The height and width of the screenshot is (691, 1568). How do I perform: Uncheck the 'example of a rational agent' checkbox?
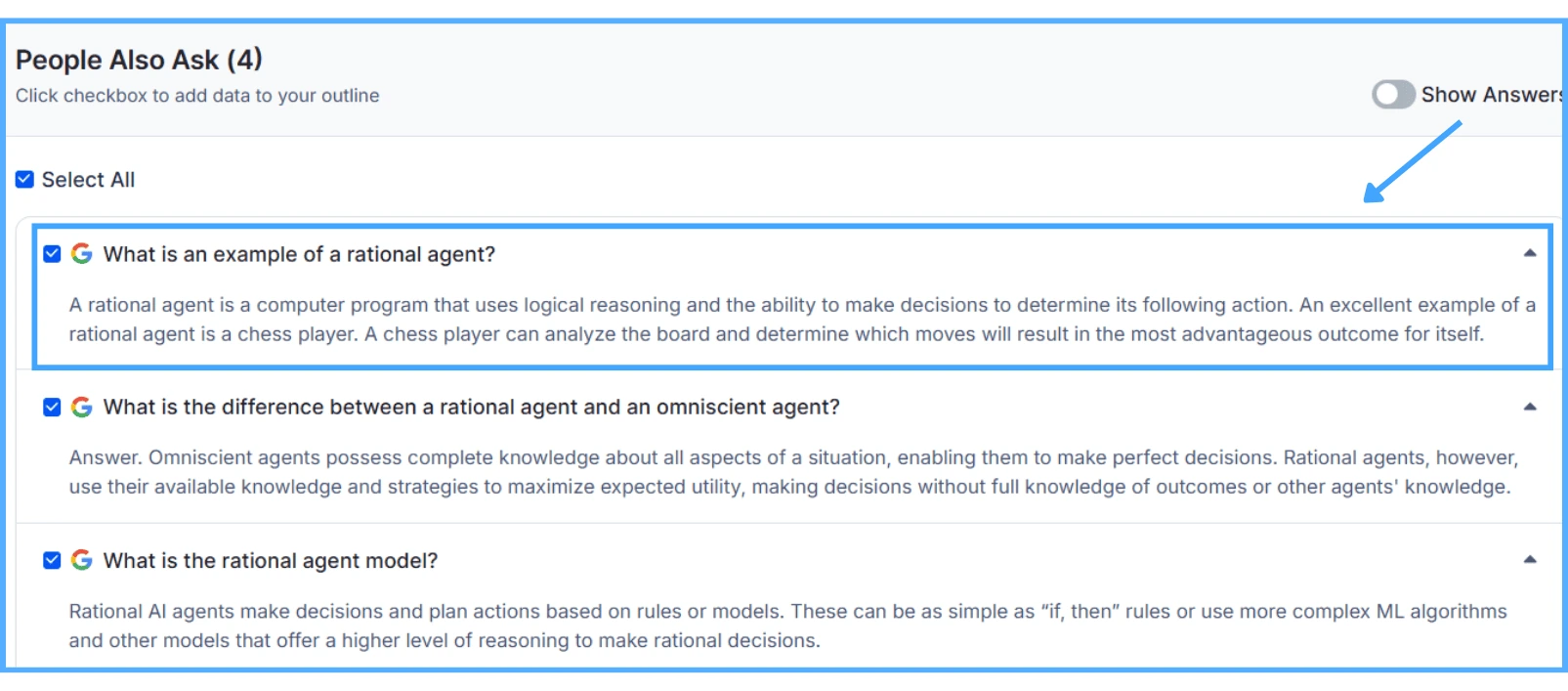pos(53,254)
